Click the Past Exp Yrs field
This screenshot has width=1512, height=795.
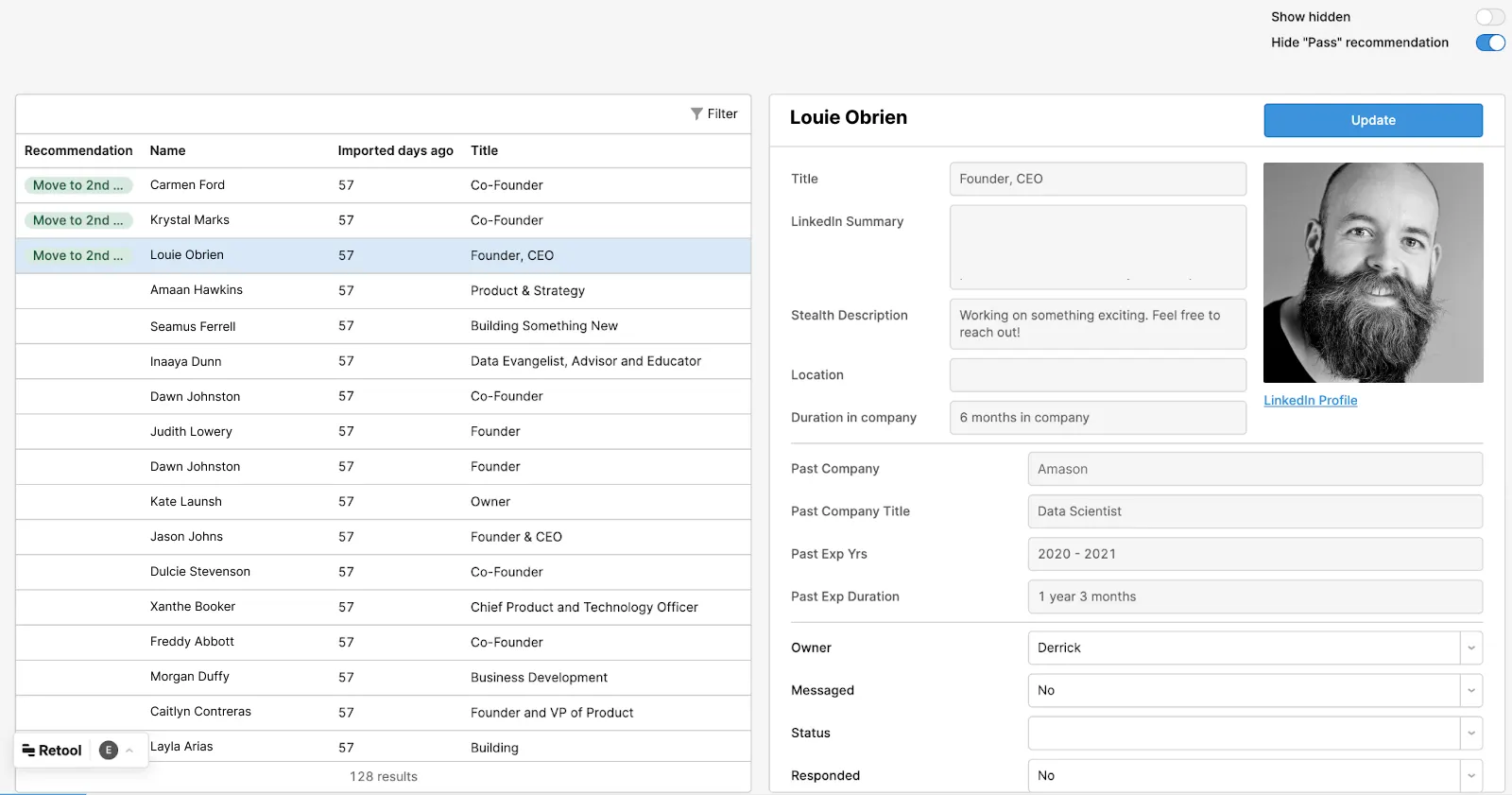[1255, 554]
